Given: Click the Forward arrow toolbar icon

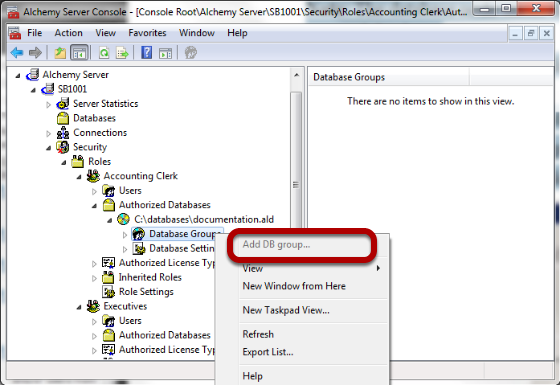Looking at the screenshot, I should [35, 53].
